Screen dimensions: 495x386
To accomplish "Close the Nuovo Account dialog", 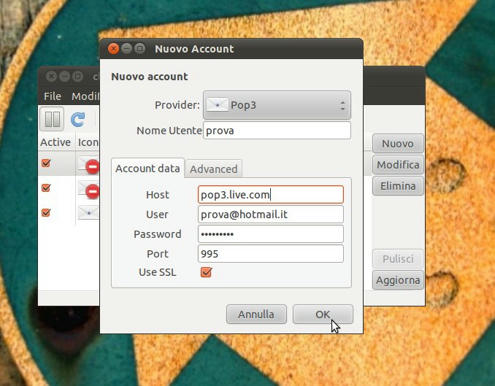I will [x=114, y=49].
